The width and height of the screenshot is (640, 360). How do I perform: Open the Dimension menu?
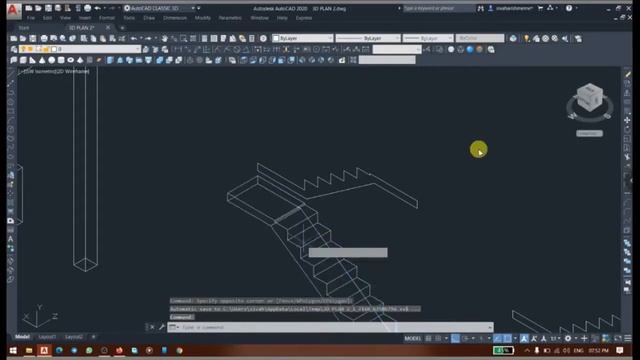(x=175, y=18)
